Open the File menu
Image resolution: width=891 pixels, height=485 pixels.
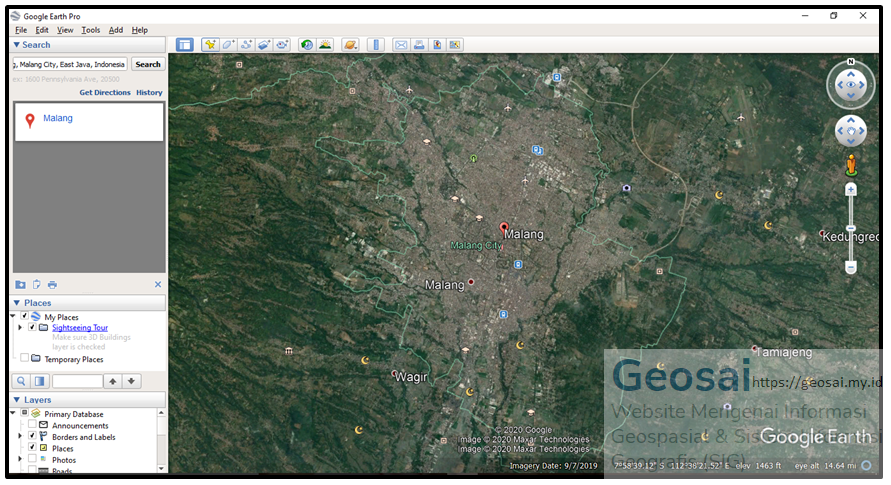[x=21, y=30]
